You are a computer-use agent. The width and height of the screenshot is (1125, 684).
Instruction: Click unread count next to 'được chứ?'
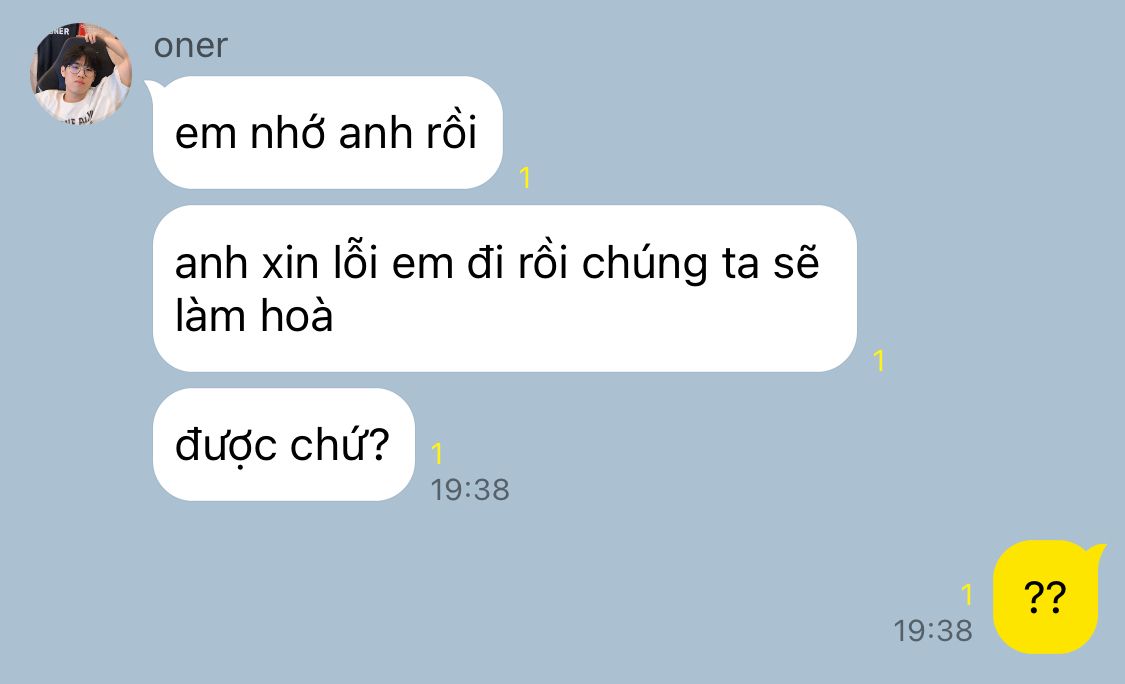pyautogui.click(x=437, y=453)
